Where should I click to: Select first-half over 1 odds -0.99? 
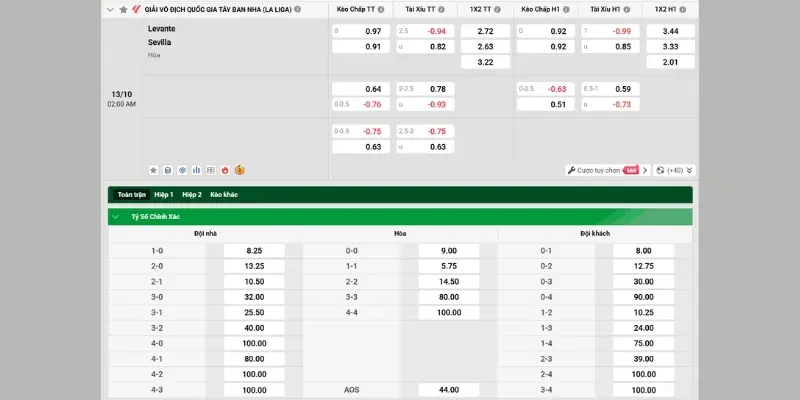tap(610, 31)
